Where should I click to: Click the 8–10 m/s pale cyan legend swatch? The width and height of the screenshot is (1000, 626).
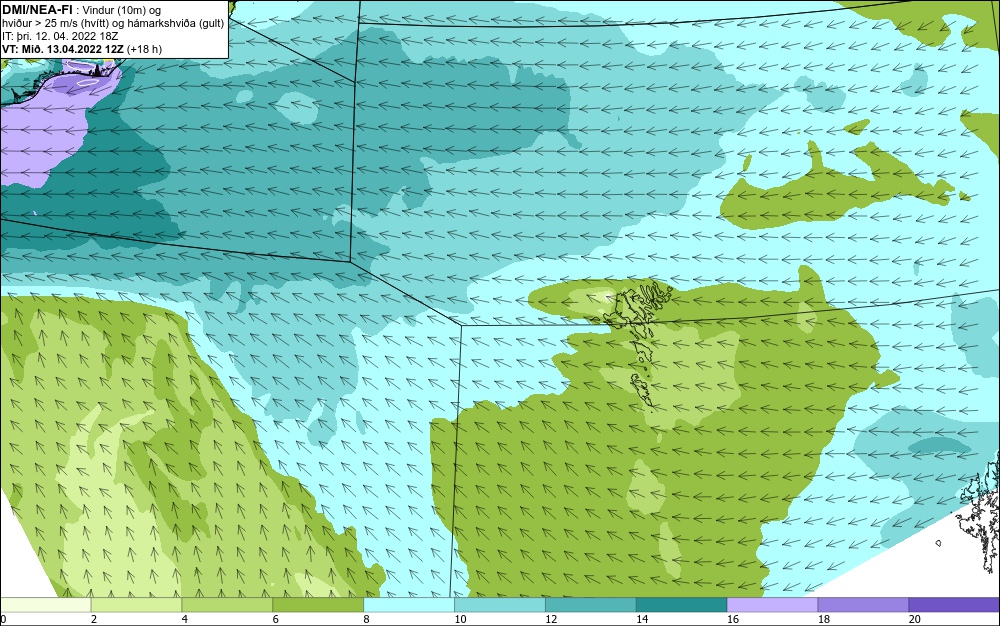[409, 605]
